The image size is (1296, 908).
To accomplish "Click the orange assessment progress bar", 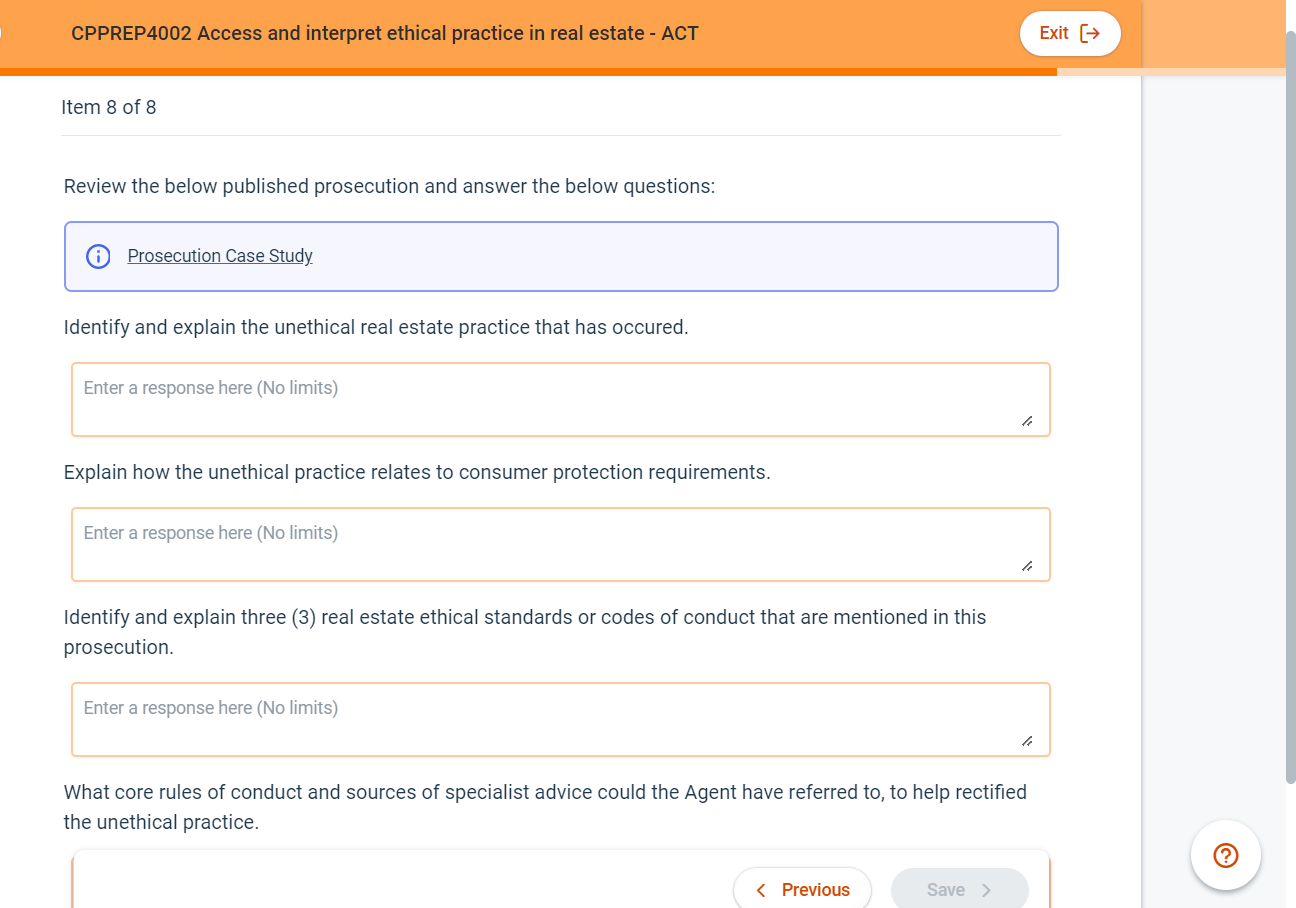I will pyautogui.click(x=528, y=72).
